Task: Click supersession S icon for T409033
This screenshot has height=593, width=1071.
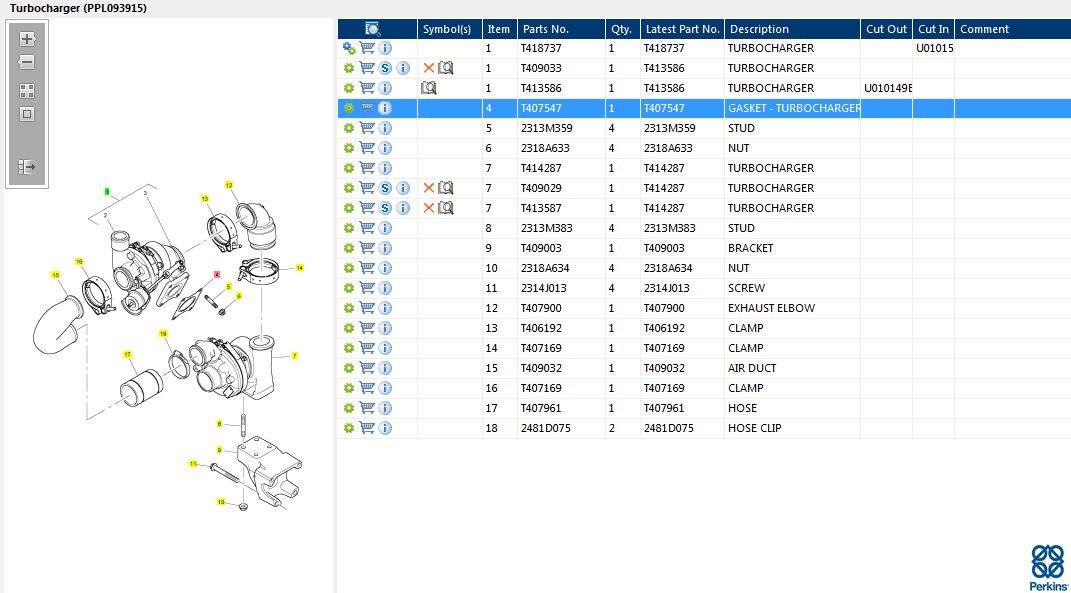Action: click(385, 68)
